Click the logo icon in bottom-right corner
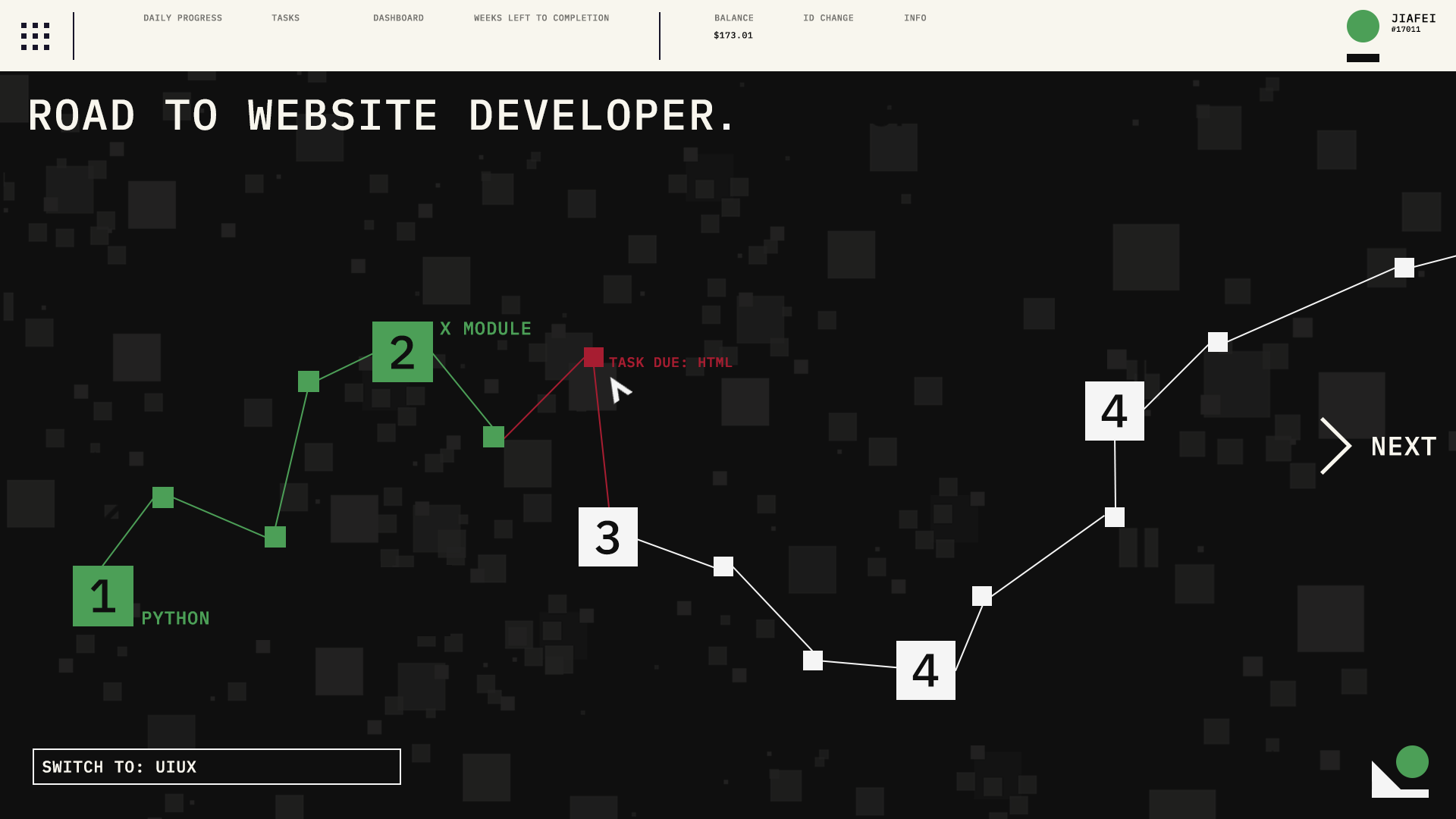 1400,772
